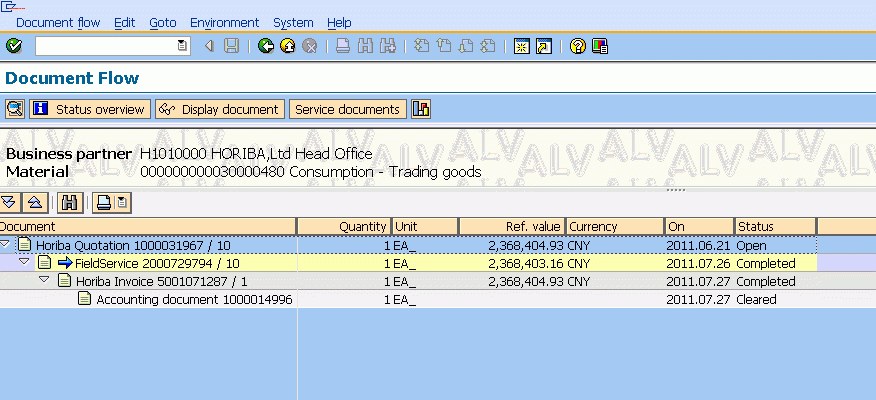876x400 pixels.
Task: Click the 2011.07.26 date cell
Action: tap(698, 263)
